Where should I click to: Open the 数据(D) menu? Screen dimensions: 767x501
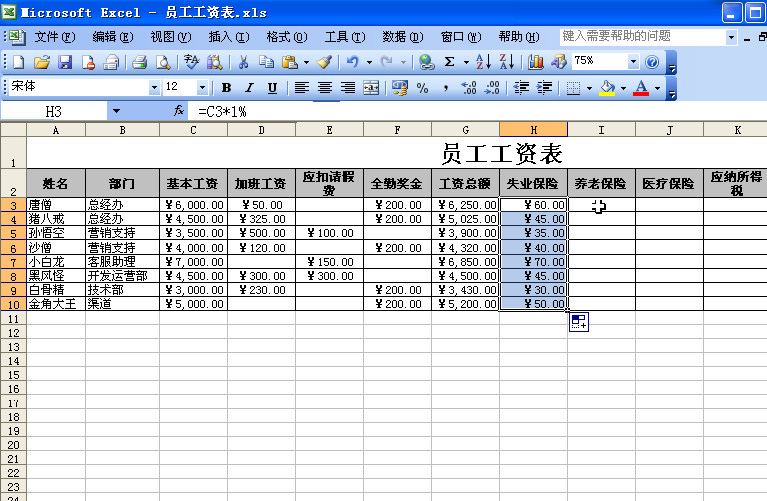[x=403, y=37]
